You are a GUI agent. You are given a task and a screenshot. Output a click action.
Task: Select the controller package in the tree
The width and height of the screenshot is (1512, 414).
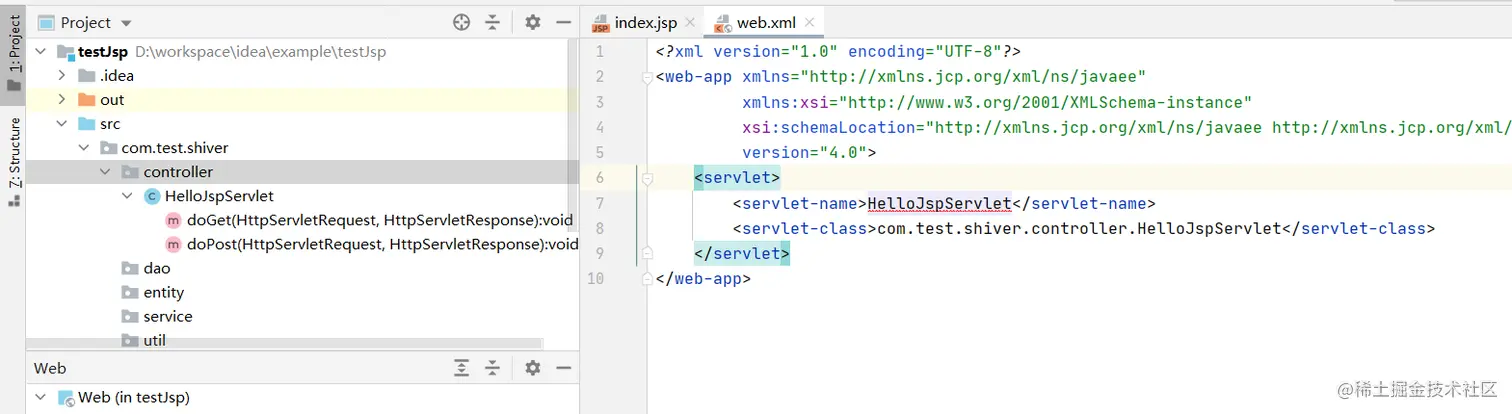(178, 172)
